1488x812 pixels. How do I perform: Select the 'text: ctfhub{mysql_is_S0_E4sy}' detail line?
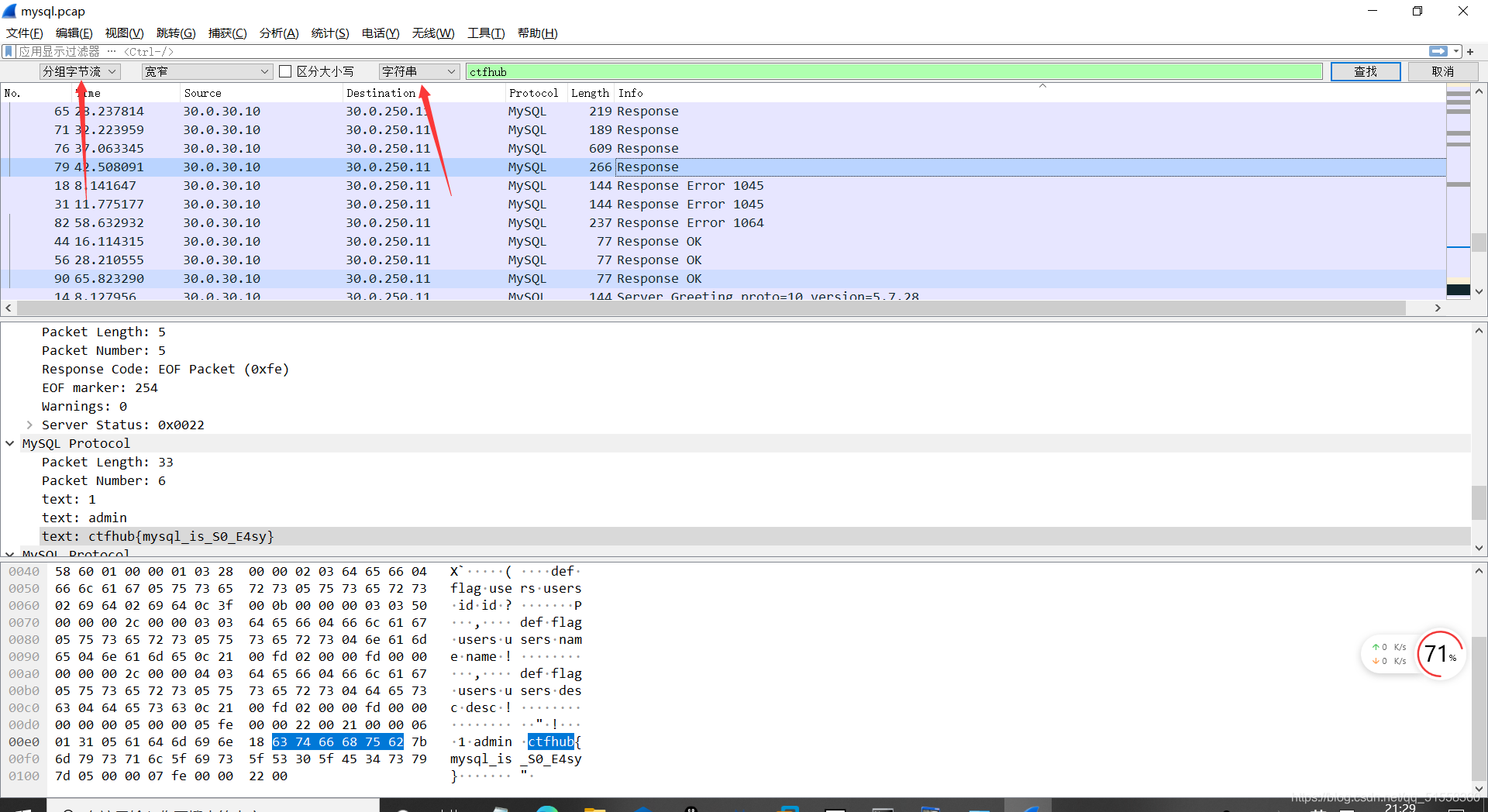pyautogui.click(x=158, y=536)
